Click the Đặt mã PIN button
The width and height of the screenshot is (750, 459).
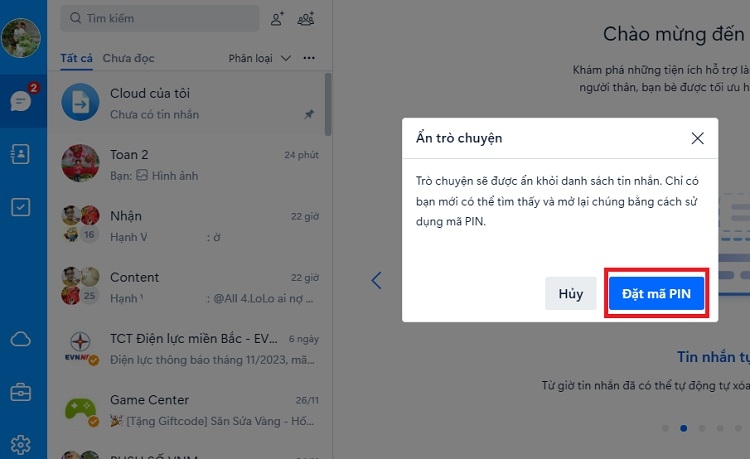click(656, 293)
